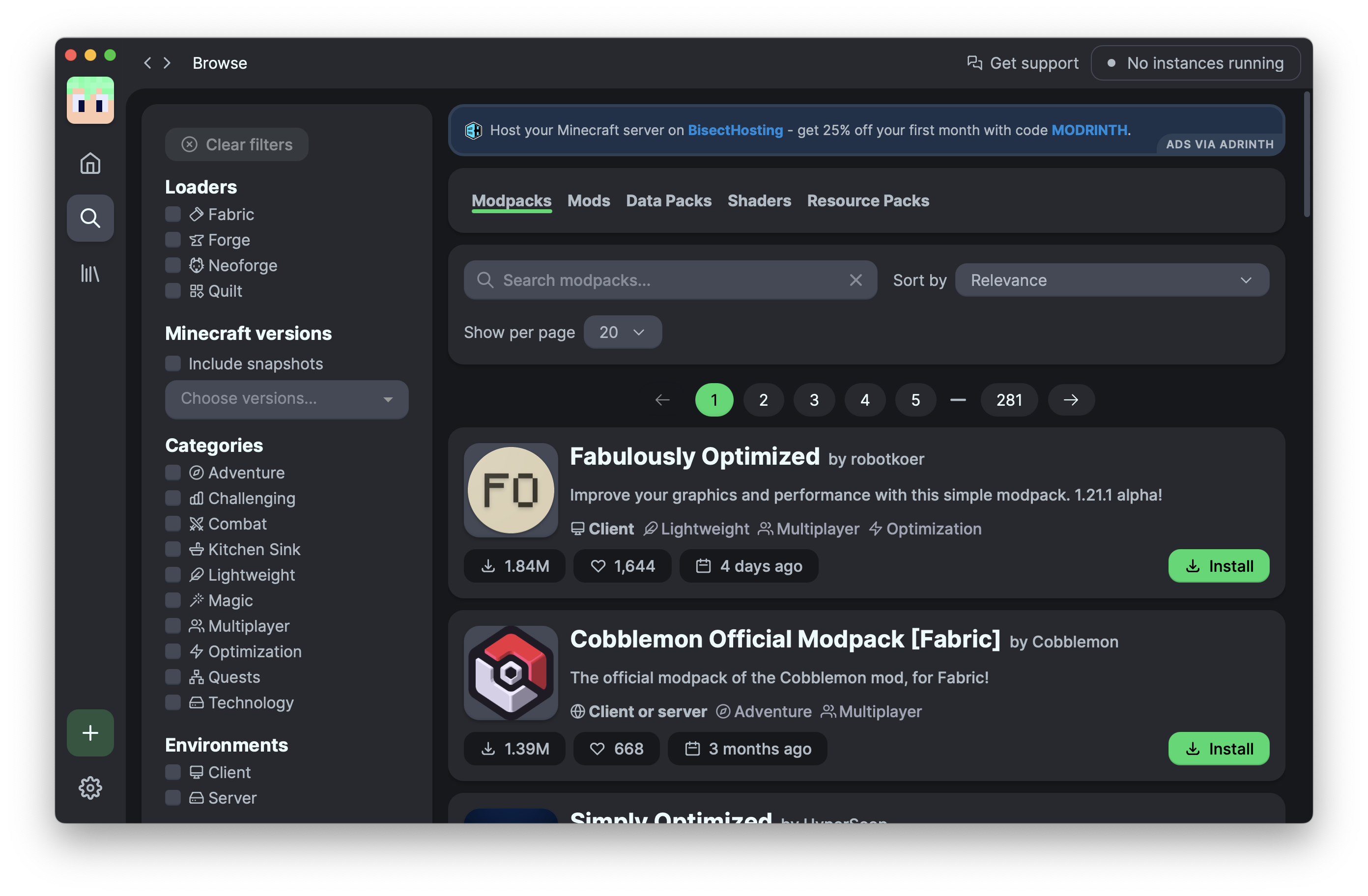
Task: Click the Cobblemon modpack icon
Action: (x=511, y=672)
